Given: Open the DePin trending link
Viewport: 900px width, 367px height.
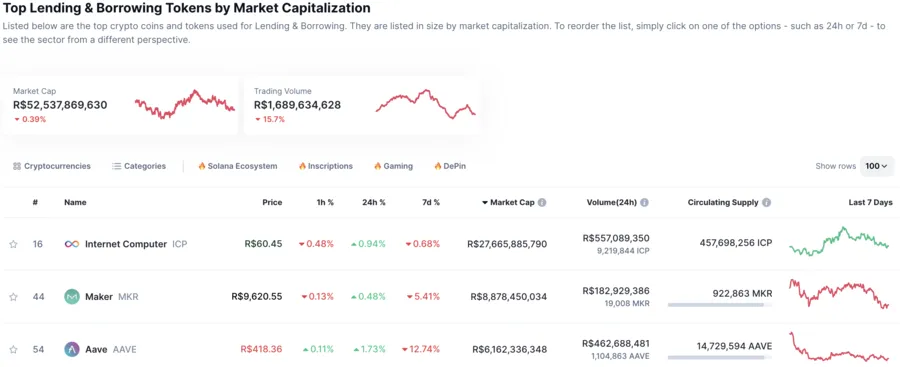Looking at the screenshot, I should 450,166.
